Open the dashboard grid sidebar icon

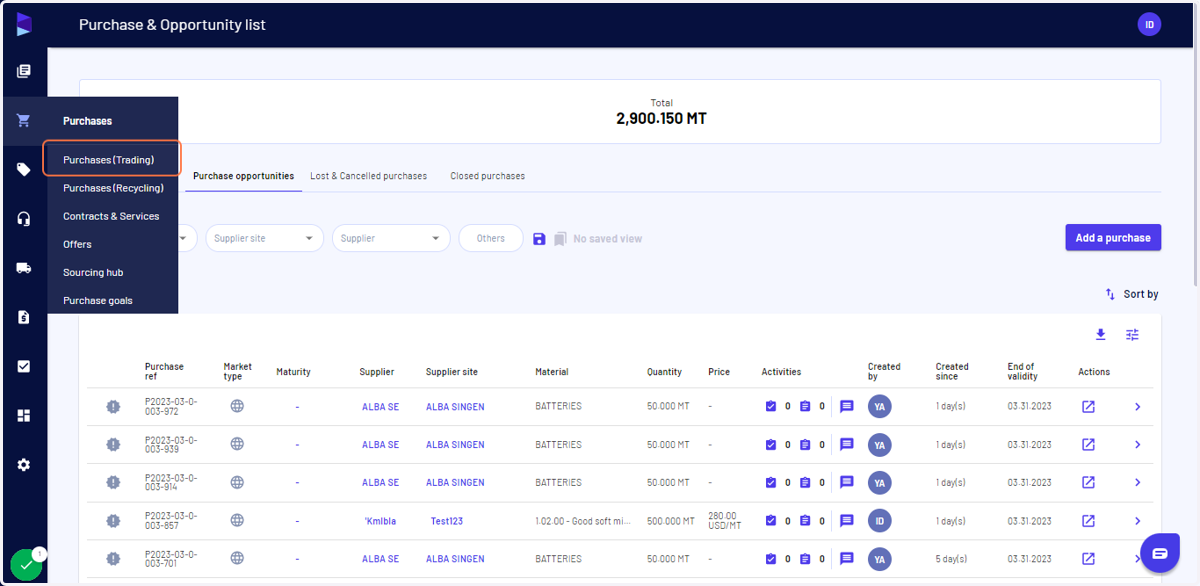[24, 415]
